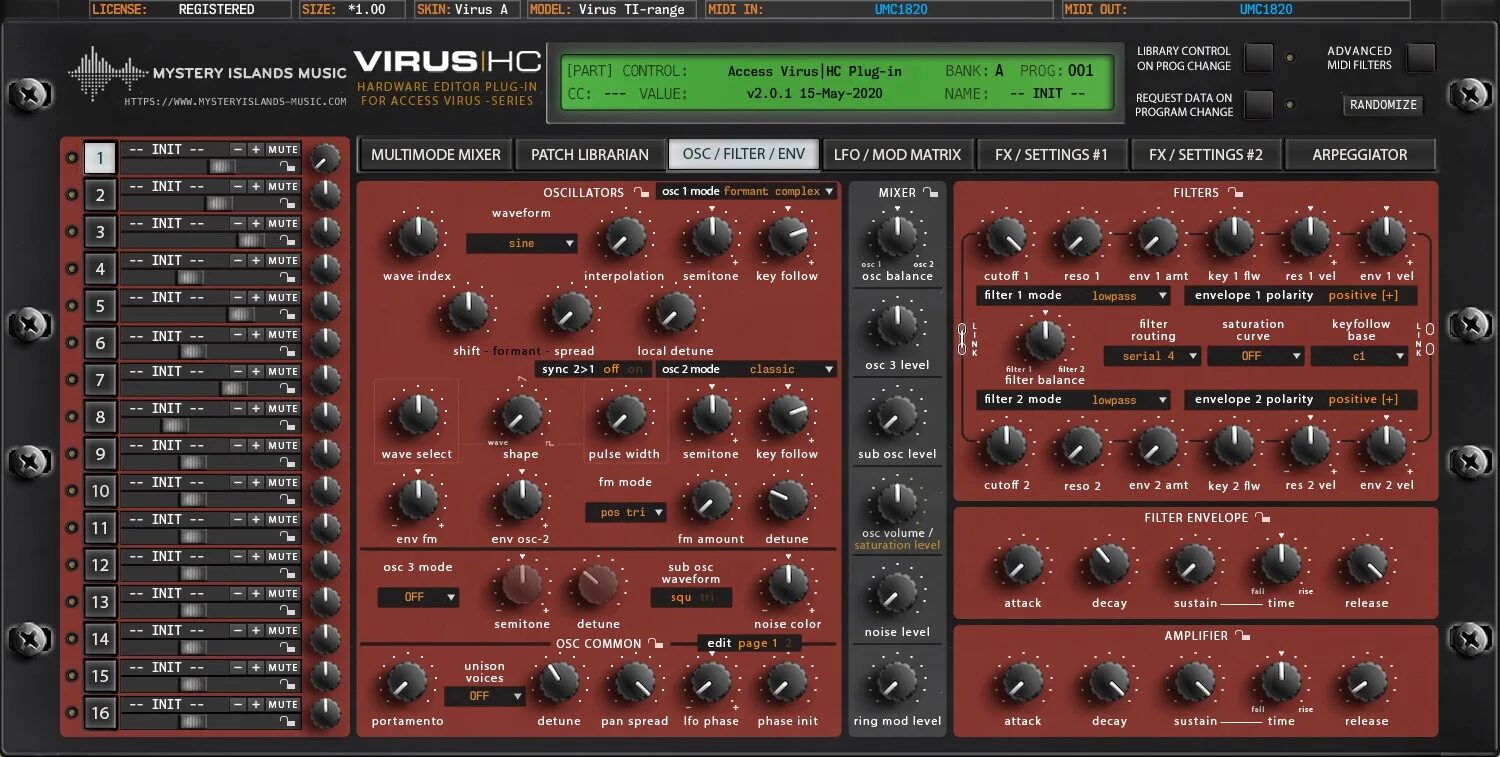The image size is (1500, 757).
Task: Open the osc 3 mode dropdown
Action: click(418, 597)
